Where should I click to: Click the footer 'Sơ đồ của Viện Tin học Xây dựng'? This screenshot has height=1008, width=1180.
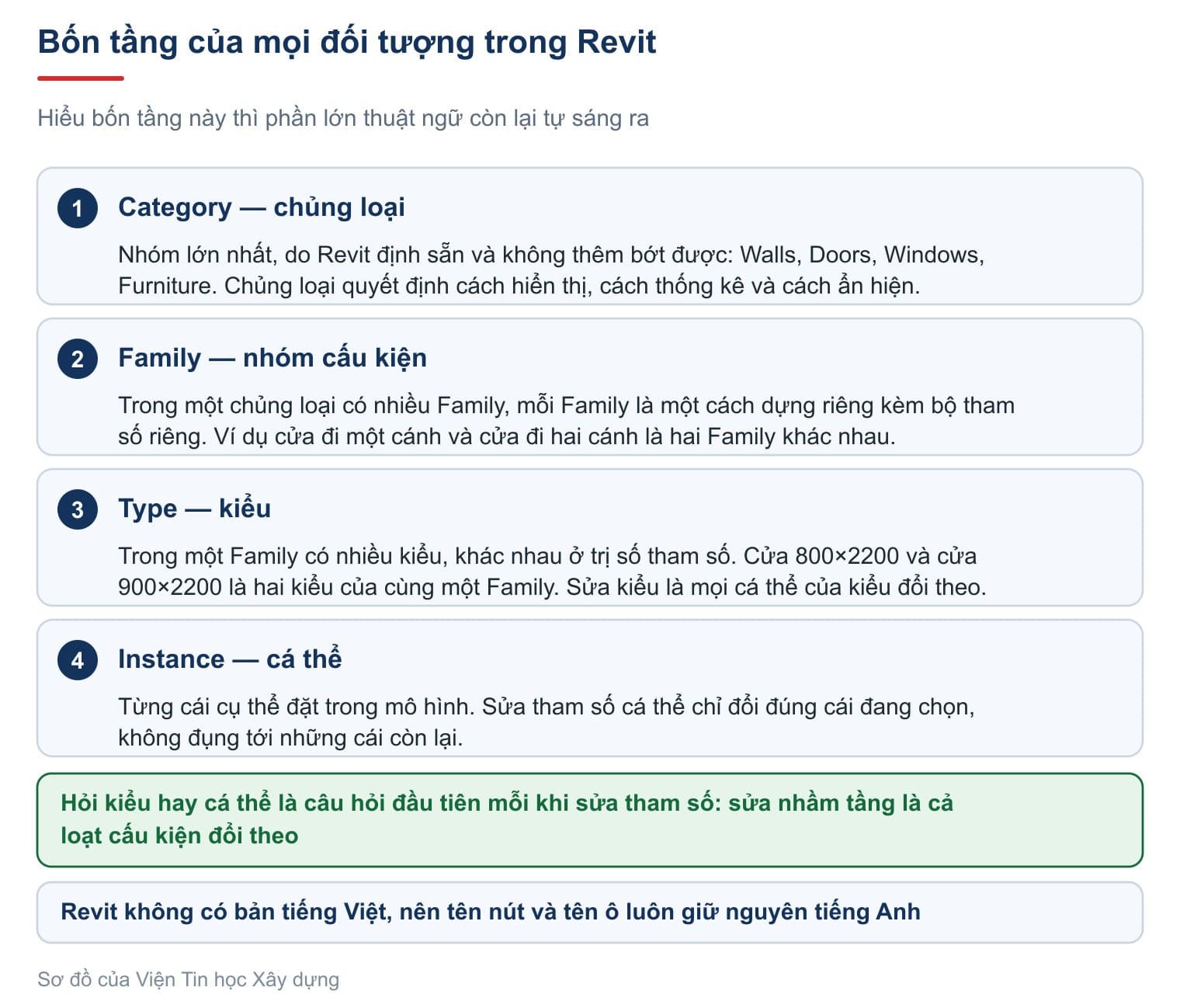(x=189, y=979)
